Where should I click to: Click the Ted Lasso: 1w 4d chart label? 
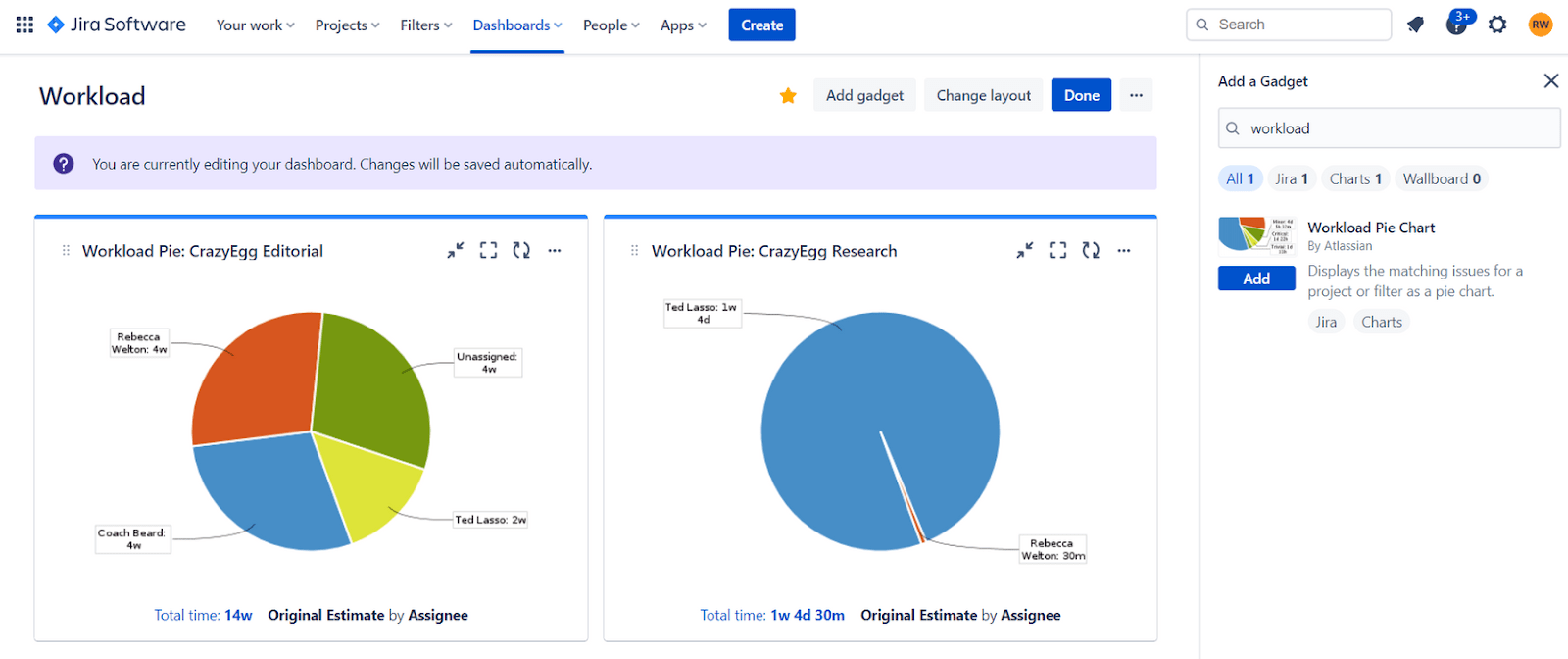tap(702, 313)
